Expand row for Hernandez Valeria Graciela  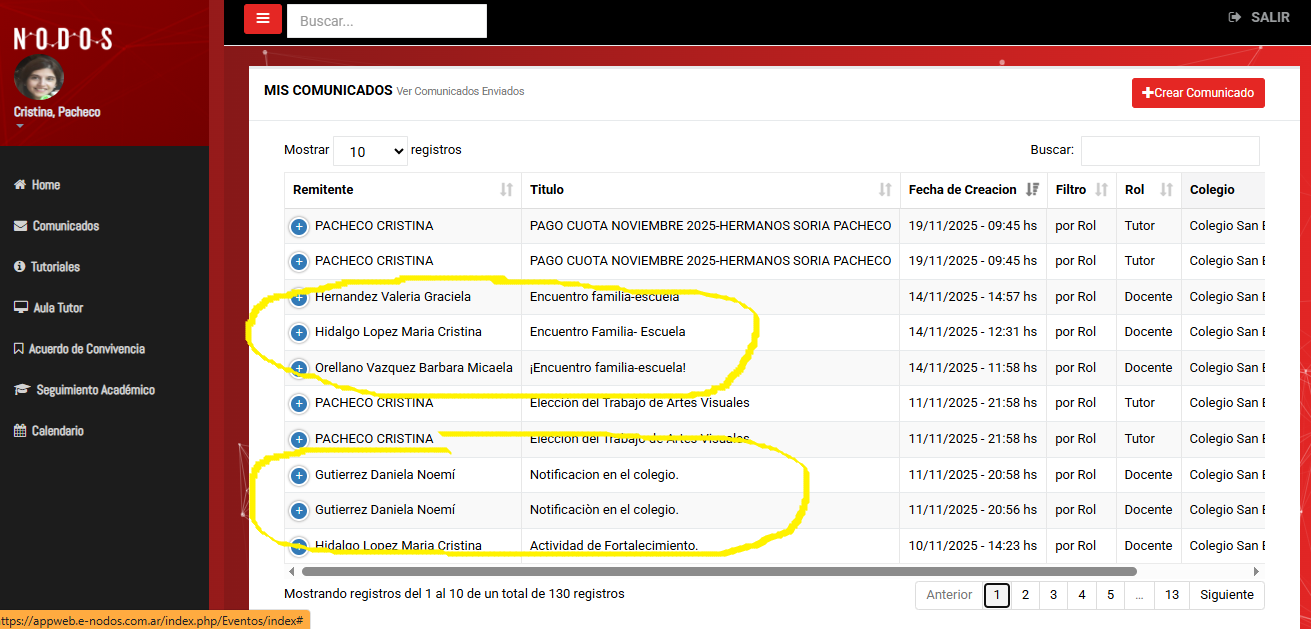298,297
